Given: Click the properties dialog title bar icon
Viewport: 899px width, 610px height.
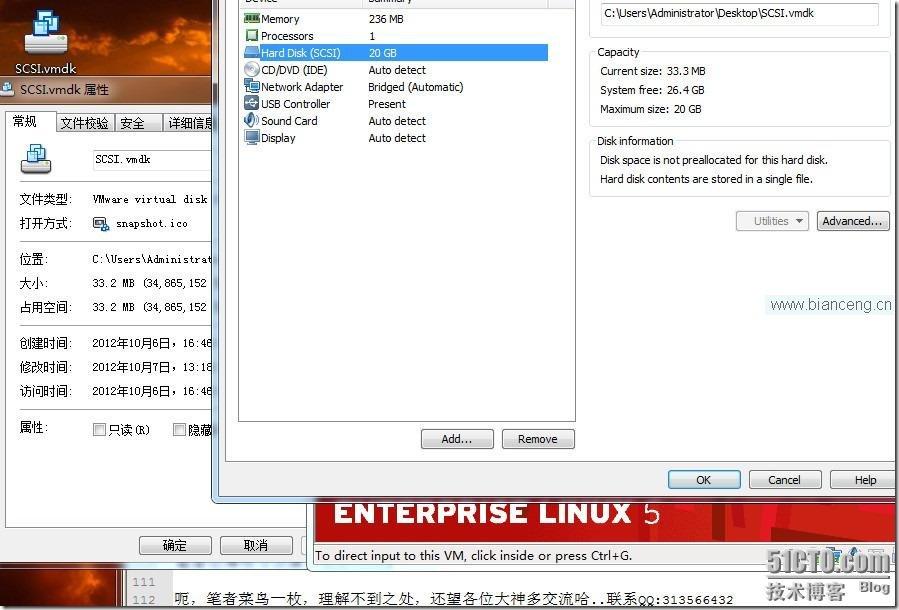Looking at the screenshot, I should click(x=8, y=89).
